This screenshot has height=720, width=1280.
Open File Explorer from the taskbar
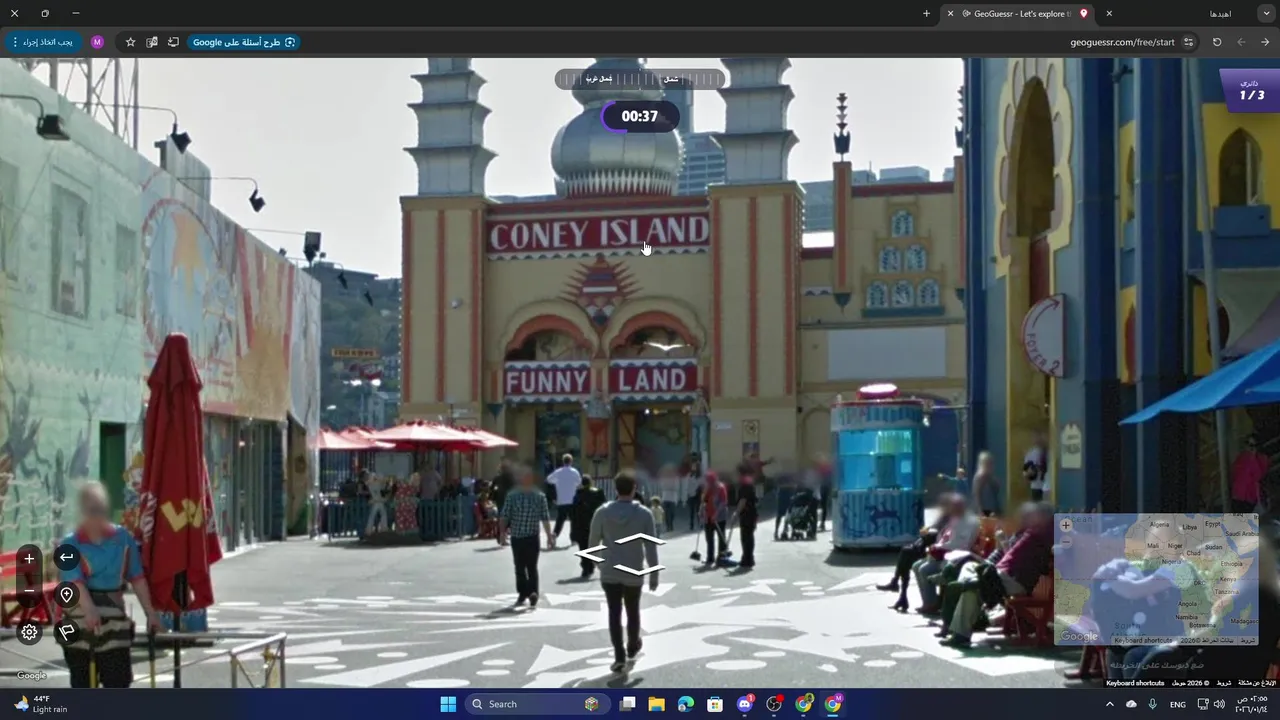656,704
